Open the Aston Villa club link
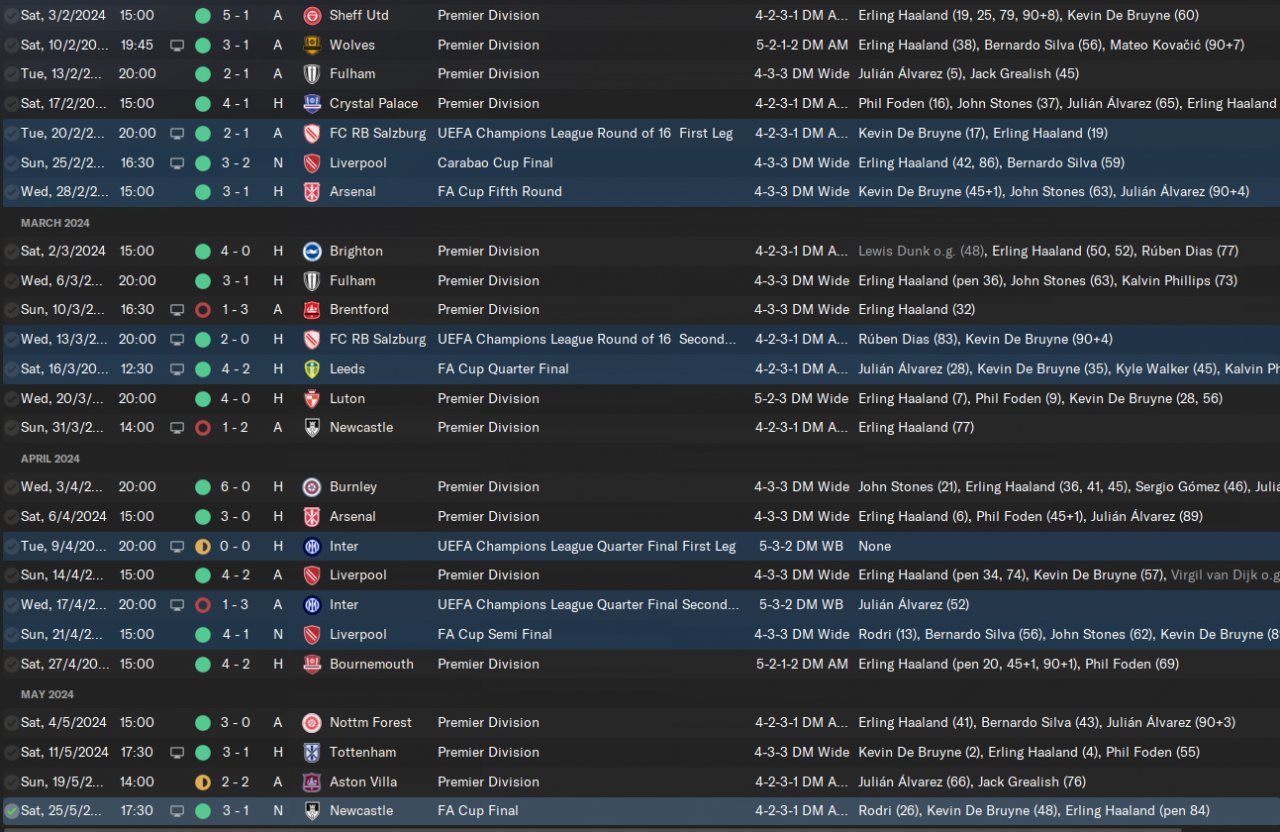This screenshot has width=1280, height=832. pos(364,782)
